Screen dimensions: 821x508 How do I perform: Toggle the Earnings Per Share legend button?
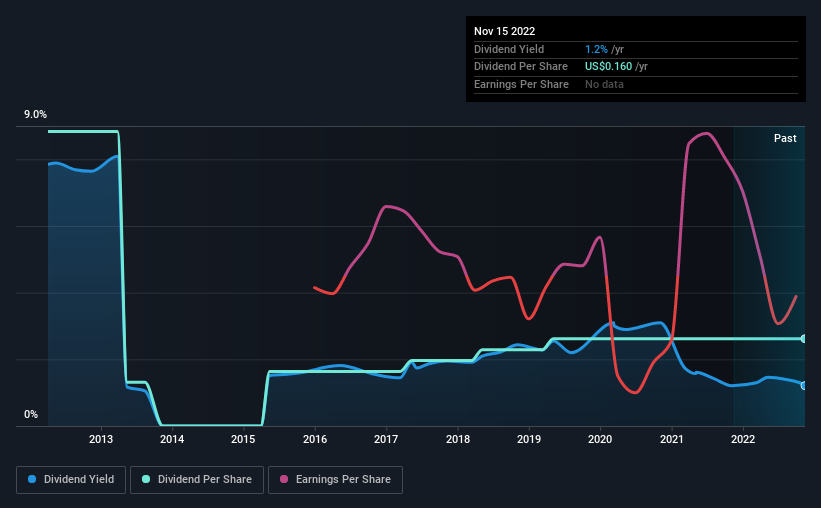(x=335, y=480)
